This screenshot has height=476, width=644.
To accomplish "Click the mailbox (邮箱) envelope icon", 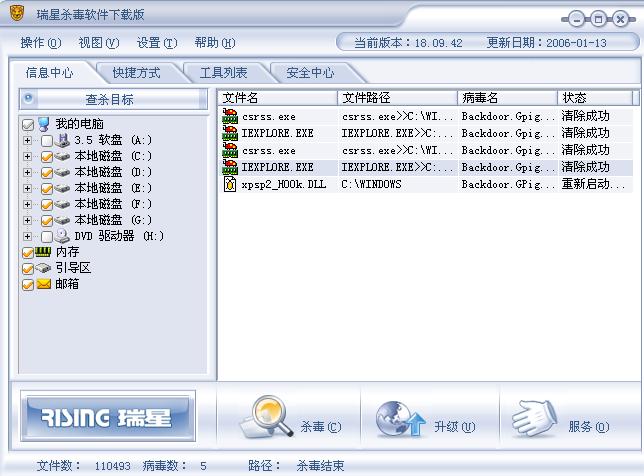I will [44, 284].
